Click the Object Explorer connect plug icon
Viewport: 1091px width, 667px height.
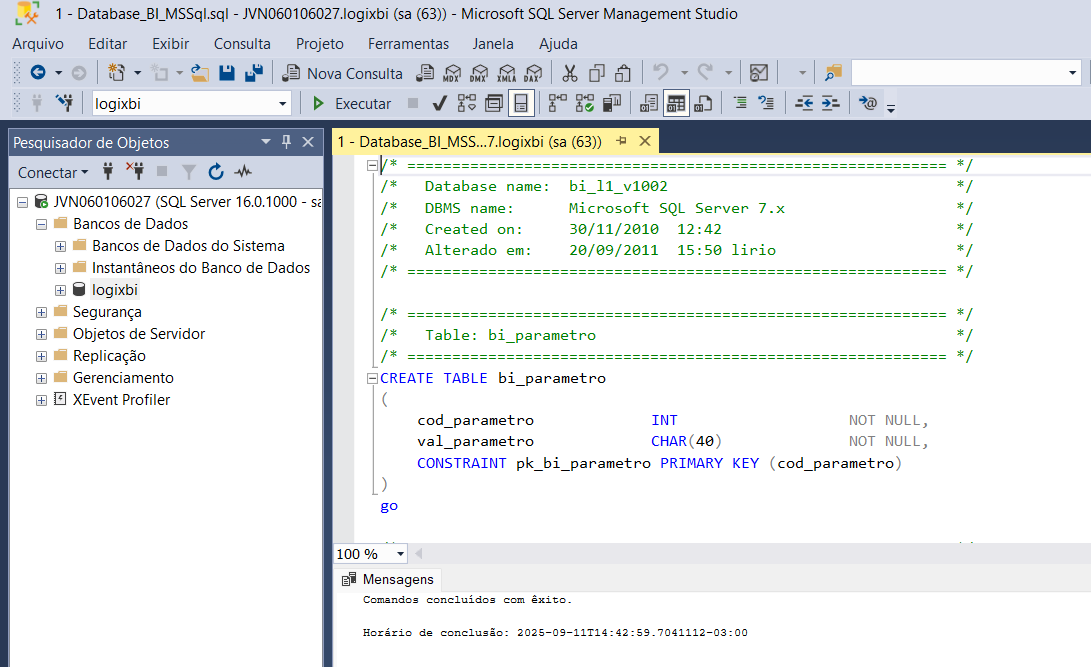point(108,171)
